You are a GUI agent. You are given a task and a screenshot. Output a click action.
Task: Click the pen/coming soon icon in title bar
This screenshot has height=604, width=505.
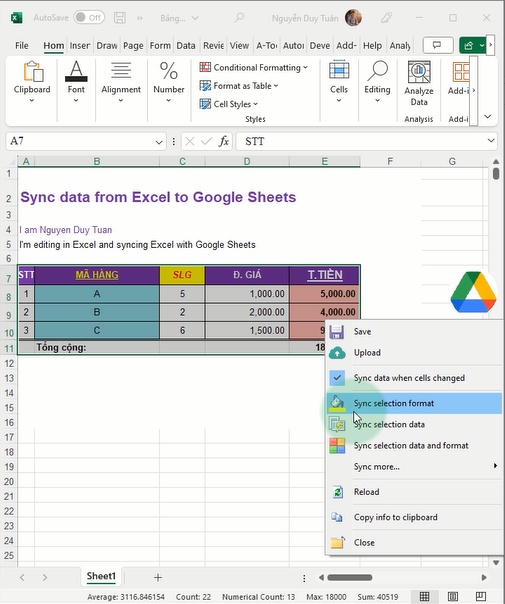pyautogui.click(x=386, y=18)
